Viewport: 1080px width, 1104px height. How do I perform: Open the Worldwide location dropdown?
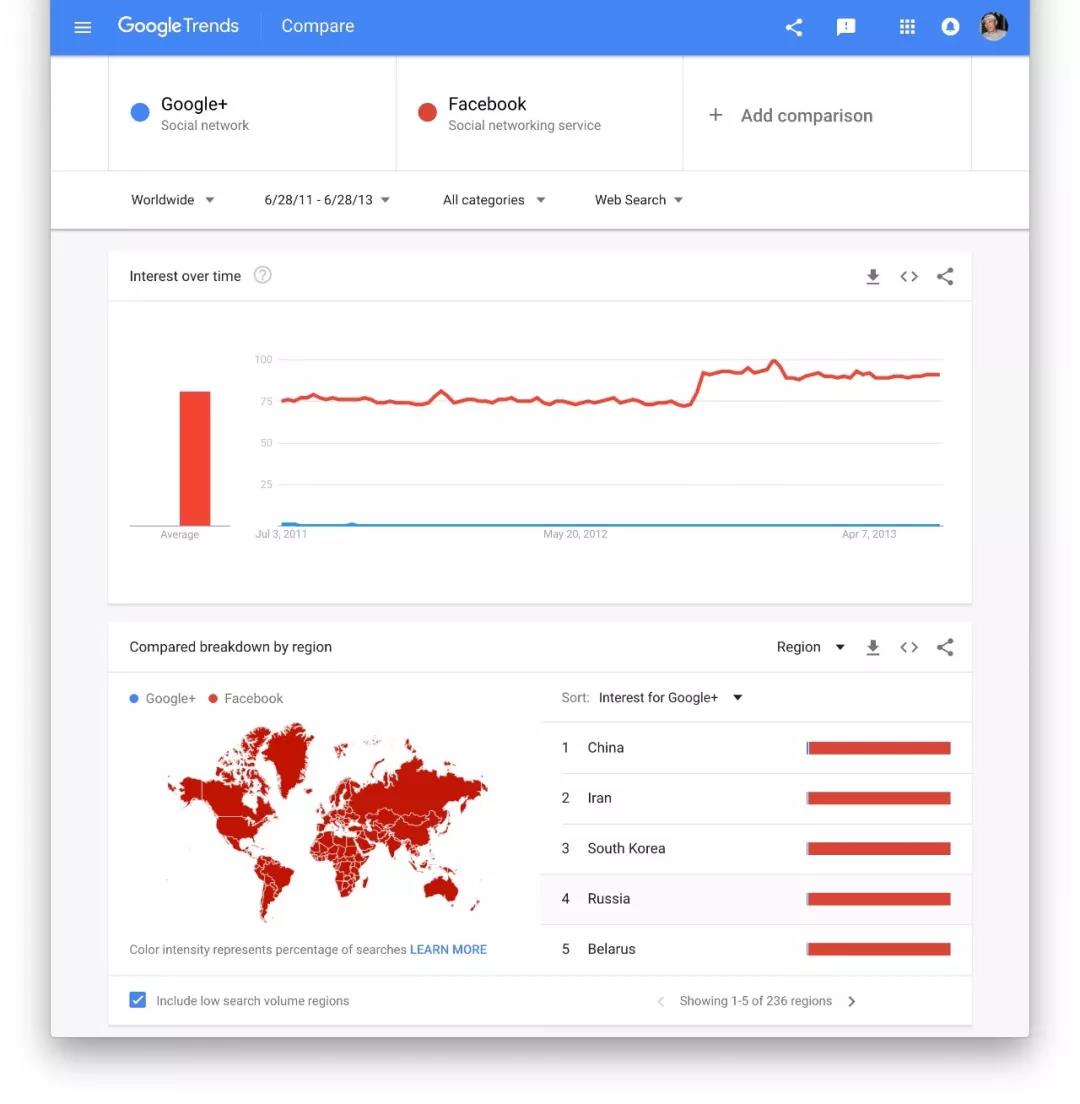[172, 200]
